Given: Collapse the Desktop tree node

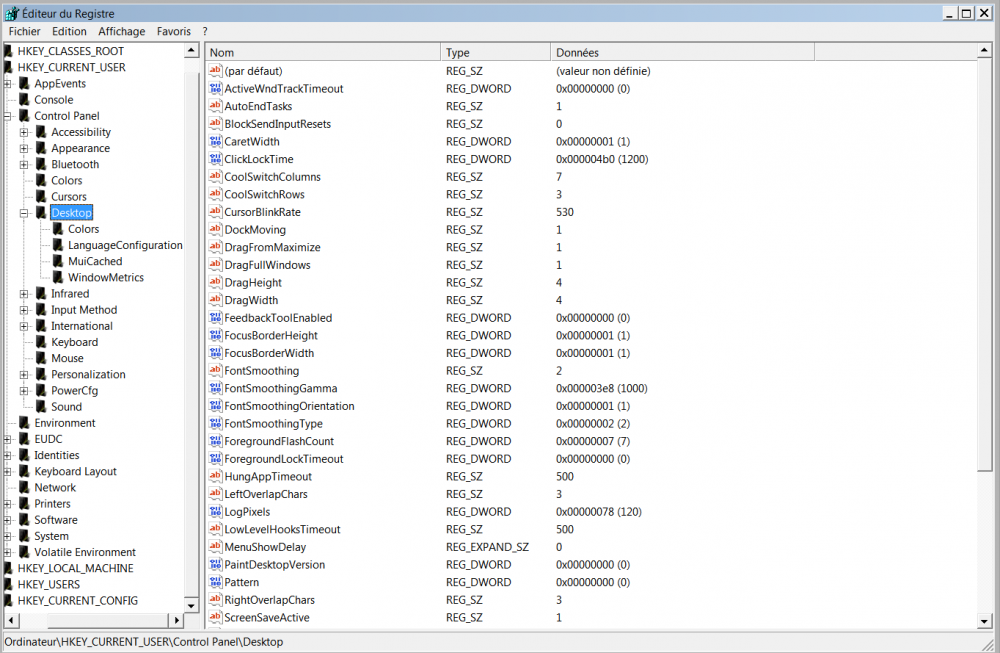Looking at the screenshot, I should click(24, 213).
